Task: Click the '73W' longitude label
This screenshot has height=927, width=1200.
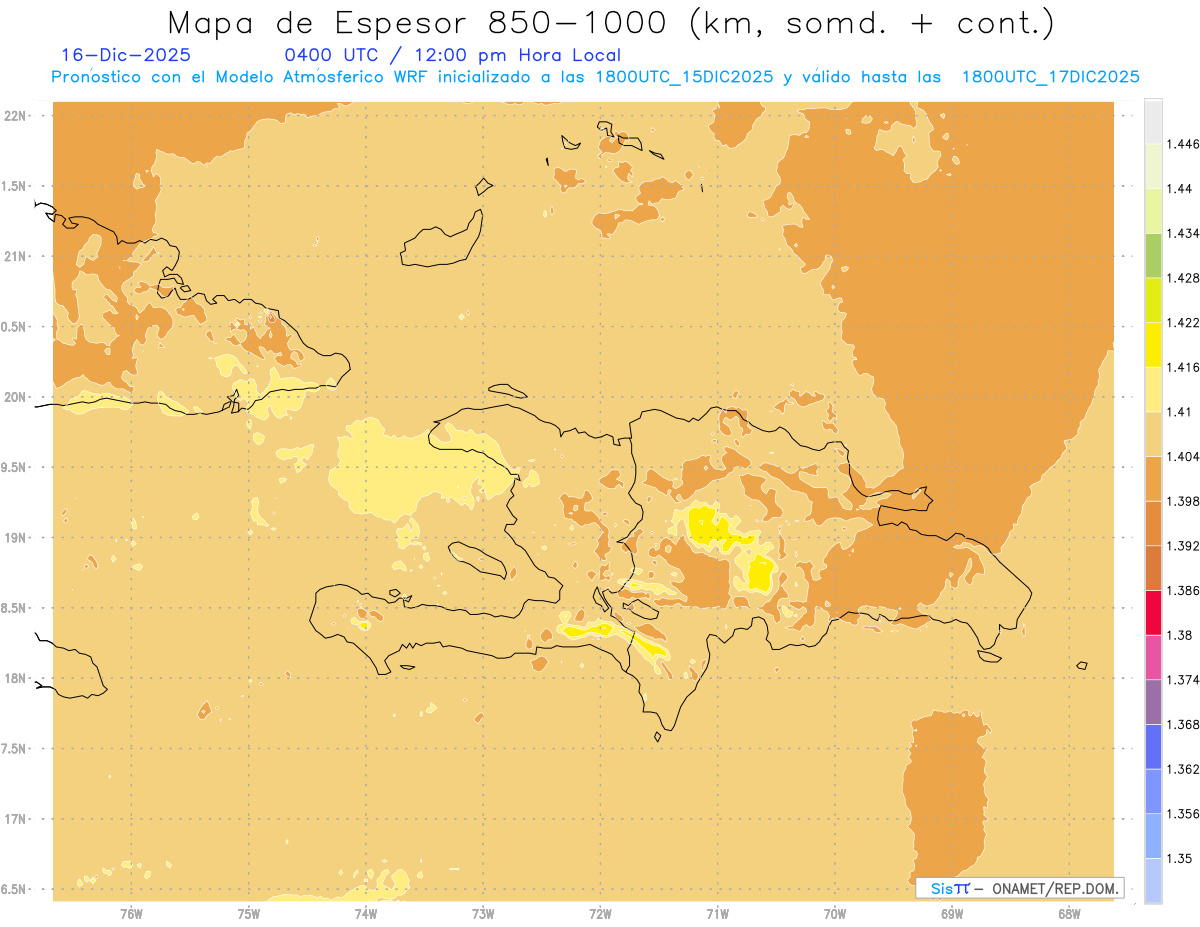Action: [483, 913]
